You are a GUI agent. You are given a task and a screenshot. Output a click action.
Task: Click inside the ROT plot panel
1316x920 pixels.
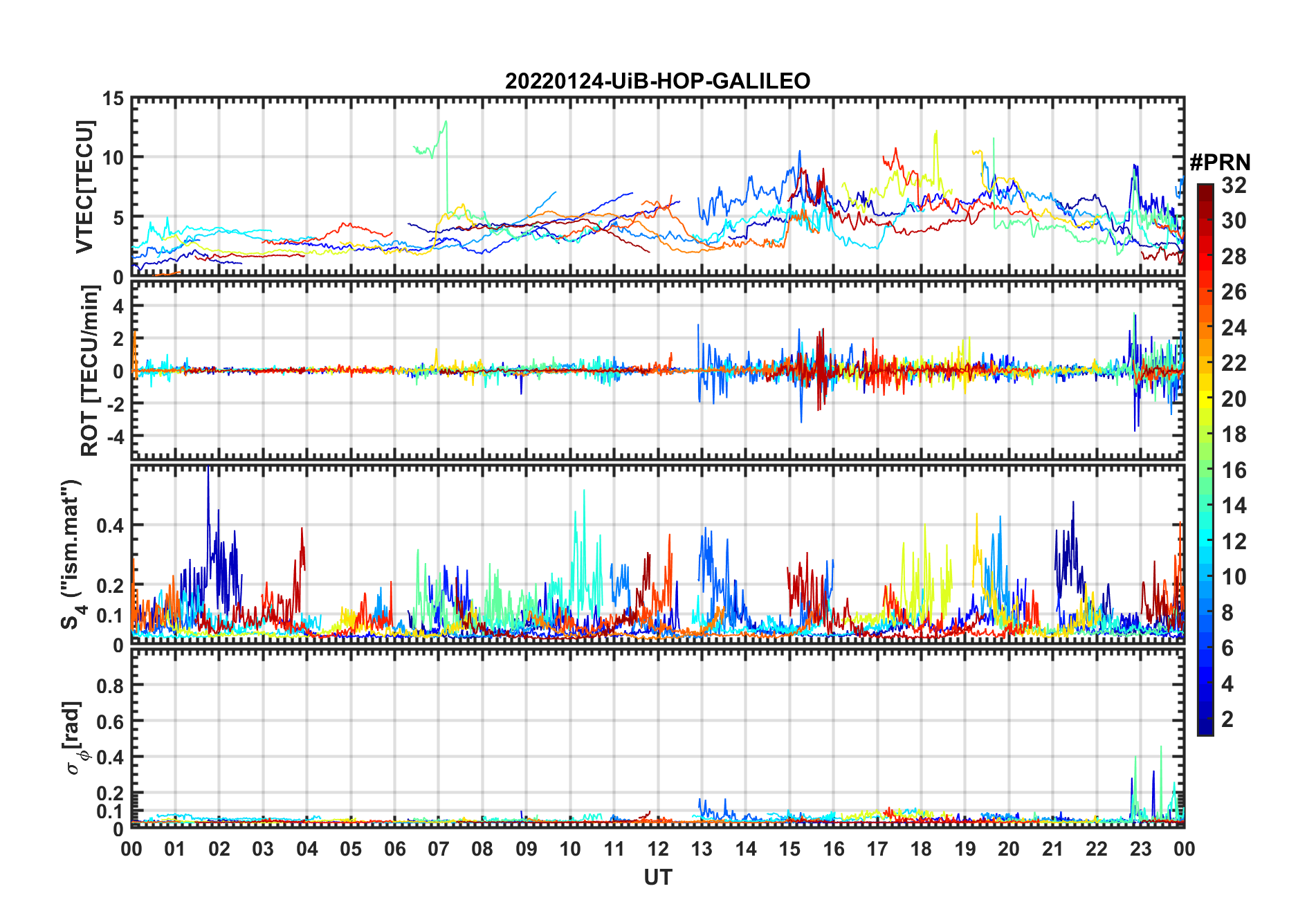click(x=657, y=370)
